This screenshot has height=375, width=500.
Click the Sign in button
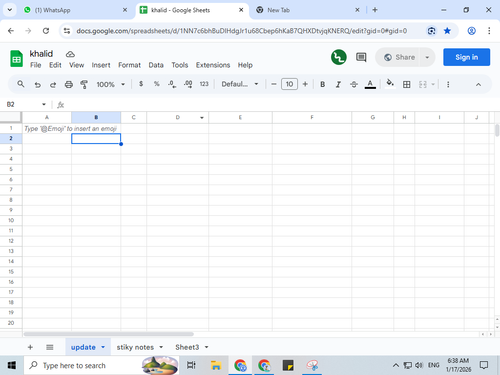tap(466, 57)
